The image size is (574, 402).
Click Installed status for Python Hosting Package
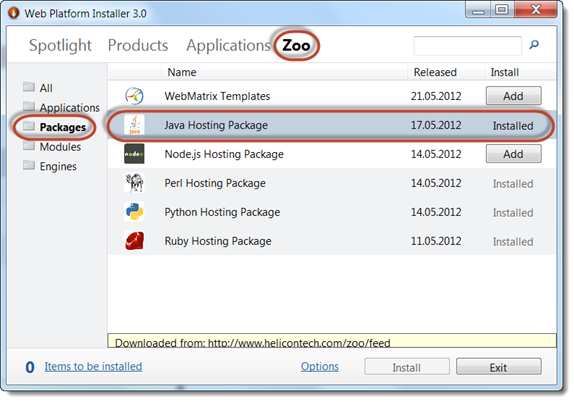tap(513, 213)
